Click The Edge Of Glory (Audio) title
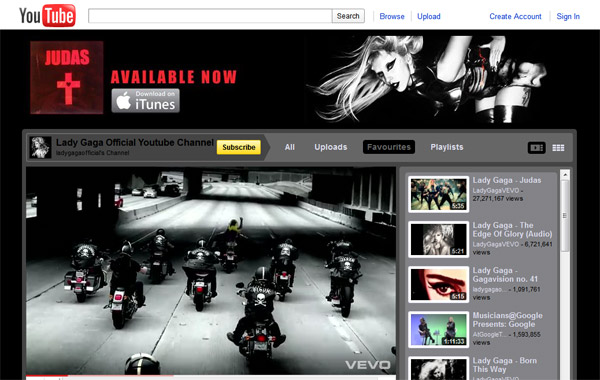This screenshot has height=380, width=600. coord(512,230)
